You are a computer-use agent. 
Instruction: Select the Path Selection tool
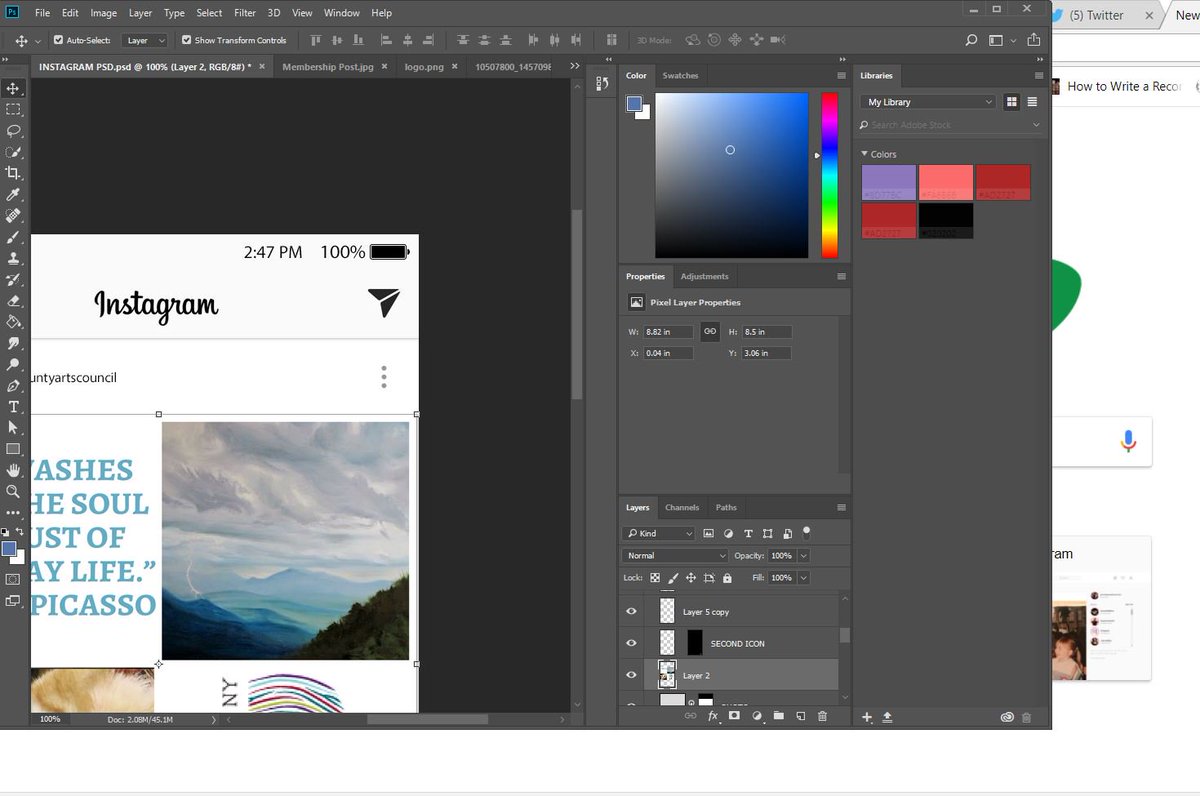[14, 427]
